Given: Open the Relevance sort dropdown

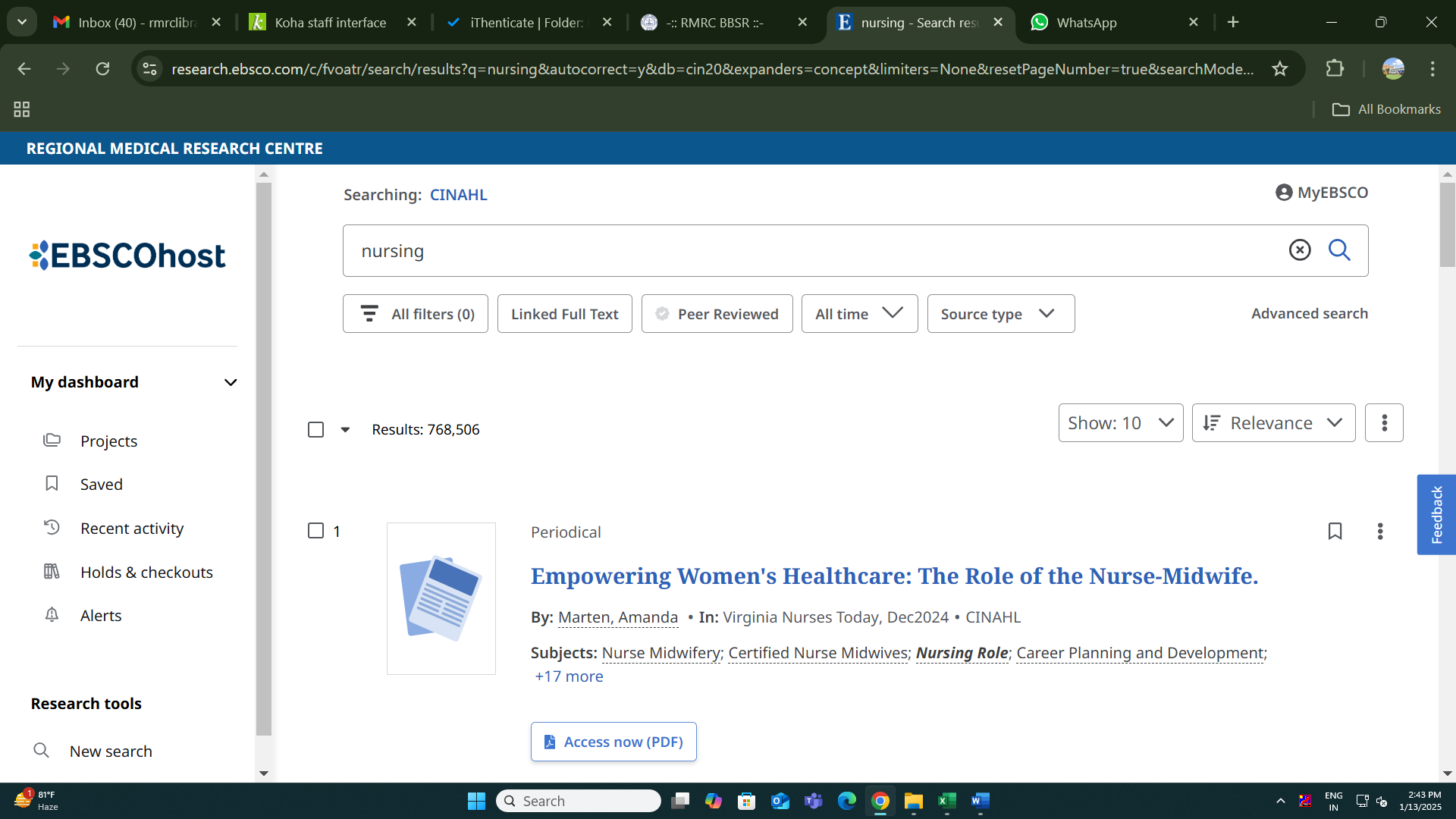Looking at the screenshot, I should click(1273, 423).
